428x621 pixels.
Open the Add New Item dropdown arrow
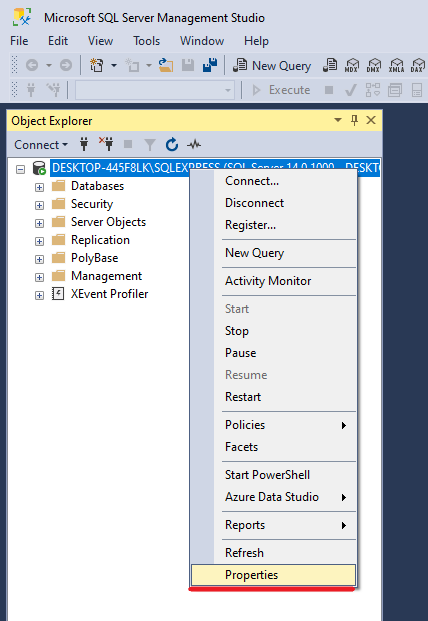tap(149, 65)
